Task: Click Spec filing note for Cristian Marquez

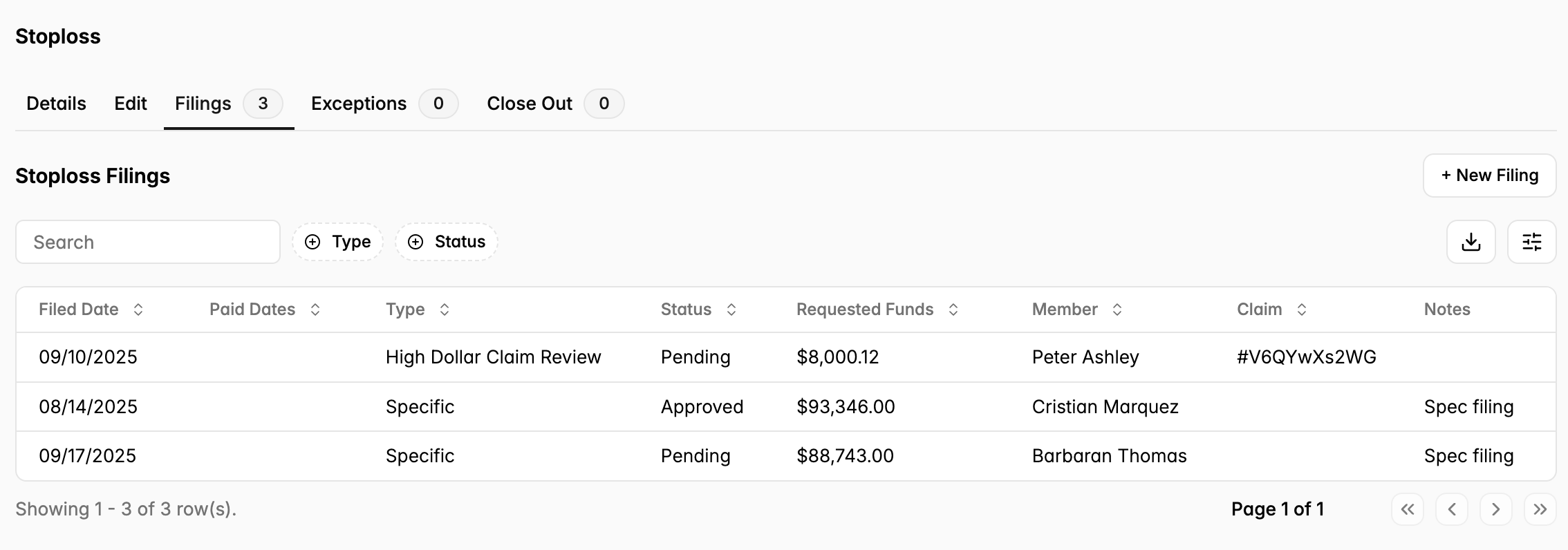Action: [1469, 407]
